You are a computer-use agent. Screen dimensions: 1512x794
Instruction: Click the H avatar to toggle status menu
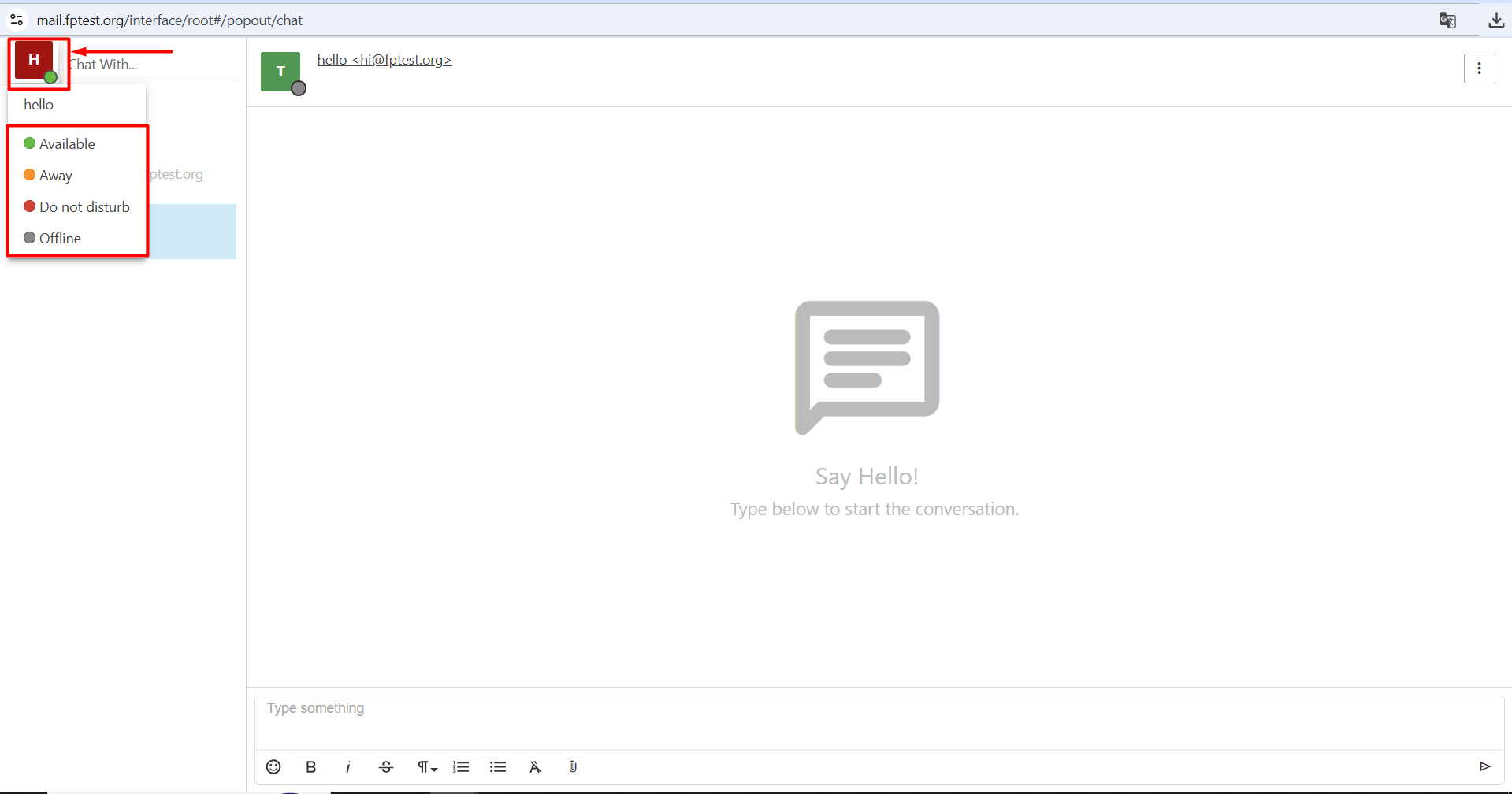(x=34, y=60)
